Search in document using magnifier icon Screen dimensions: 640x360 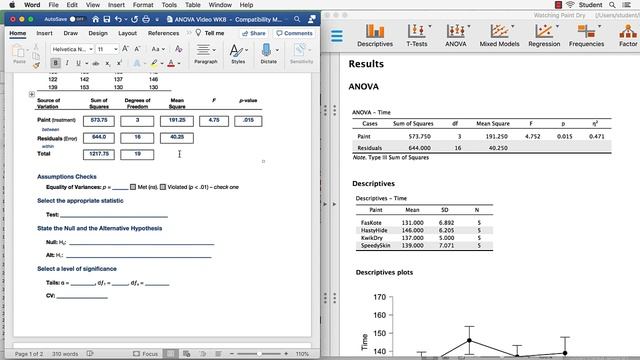click(x=297, y=19)
